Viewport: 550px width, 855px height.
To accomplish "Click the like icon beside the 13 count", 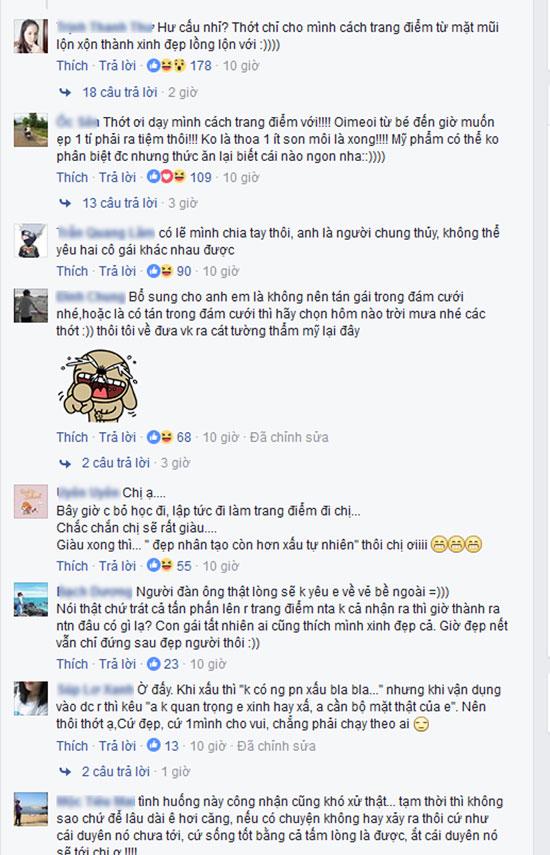I will (154, 745).
